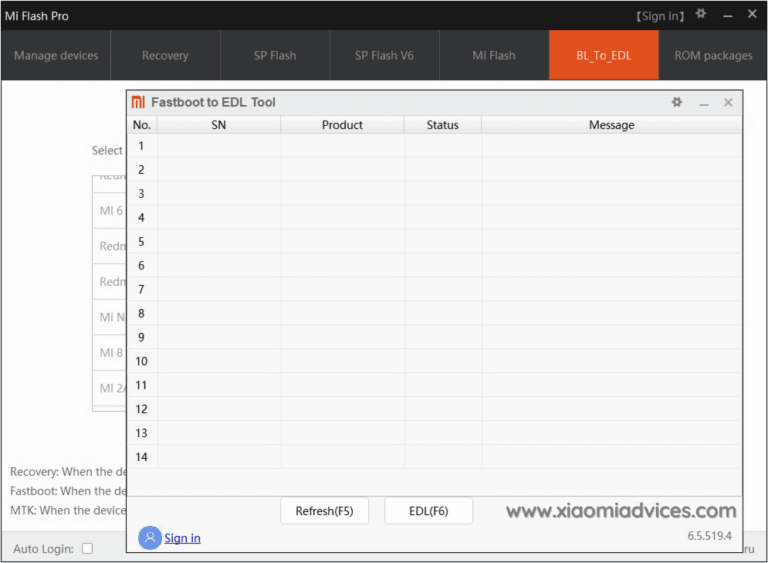Click version number 6.5.519.4
Viewport: 768px width, 563px height.
click(x=709, y=536)
